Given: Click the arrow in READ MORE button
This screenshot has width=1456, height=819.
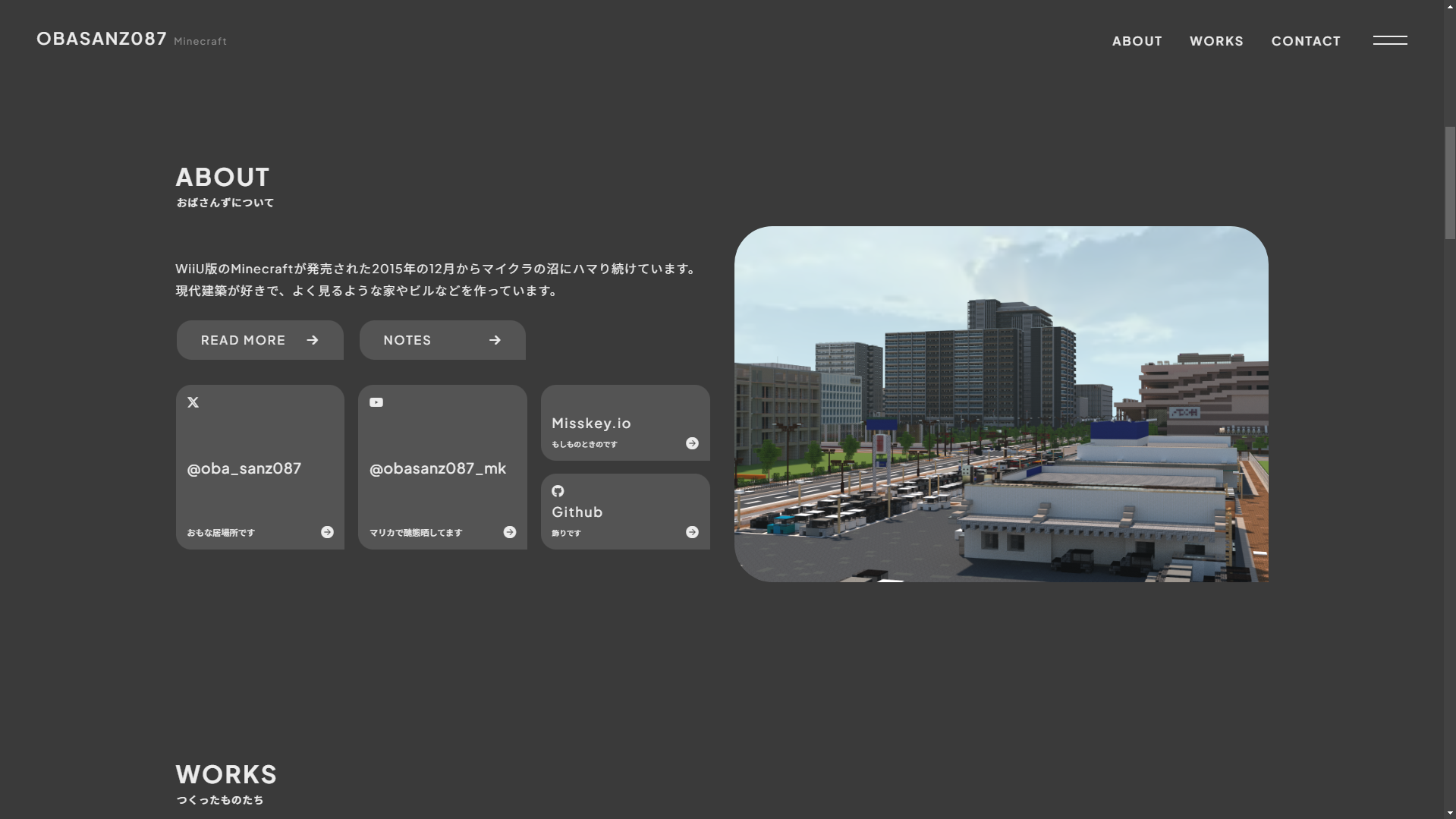Looking at the screenshot, I should 313,340.
